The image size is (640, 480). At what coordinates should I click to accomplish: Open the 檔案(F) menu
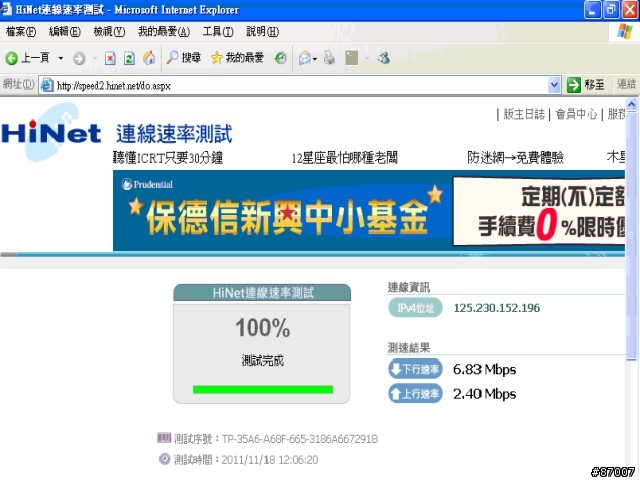[x=21, y=31]
